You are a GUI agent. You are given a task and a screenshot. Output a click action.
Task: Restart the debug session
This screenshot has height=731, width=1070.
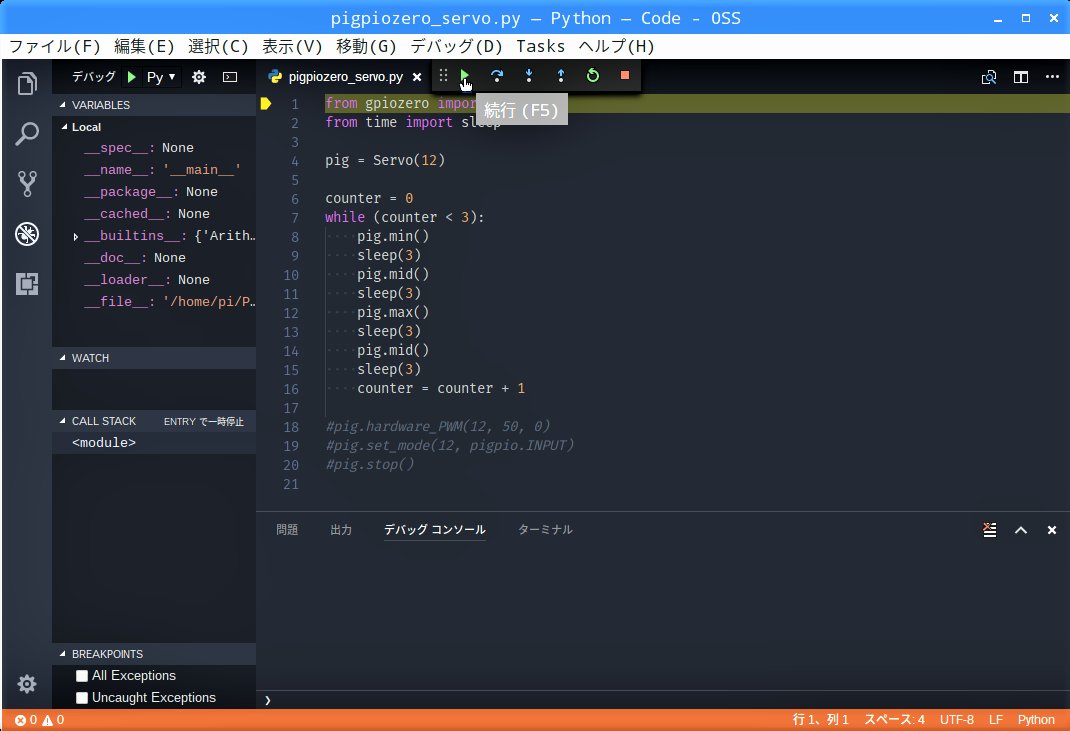593,76
